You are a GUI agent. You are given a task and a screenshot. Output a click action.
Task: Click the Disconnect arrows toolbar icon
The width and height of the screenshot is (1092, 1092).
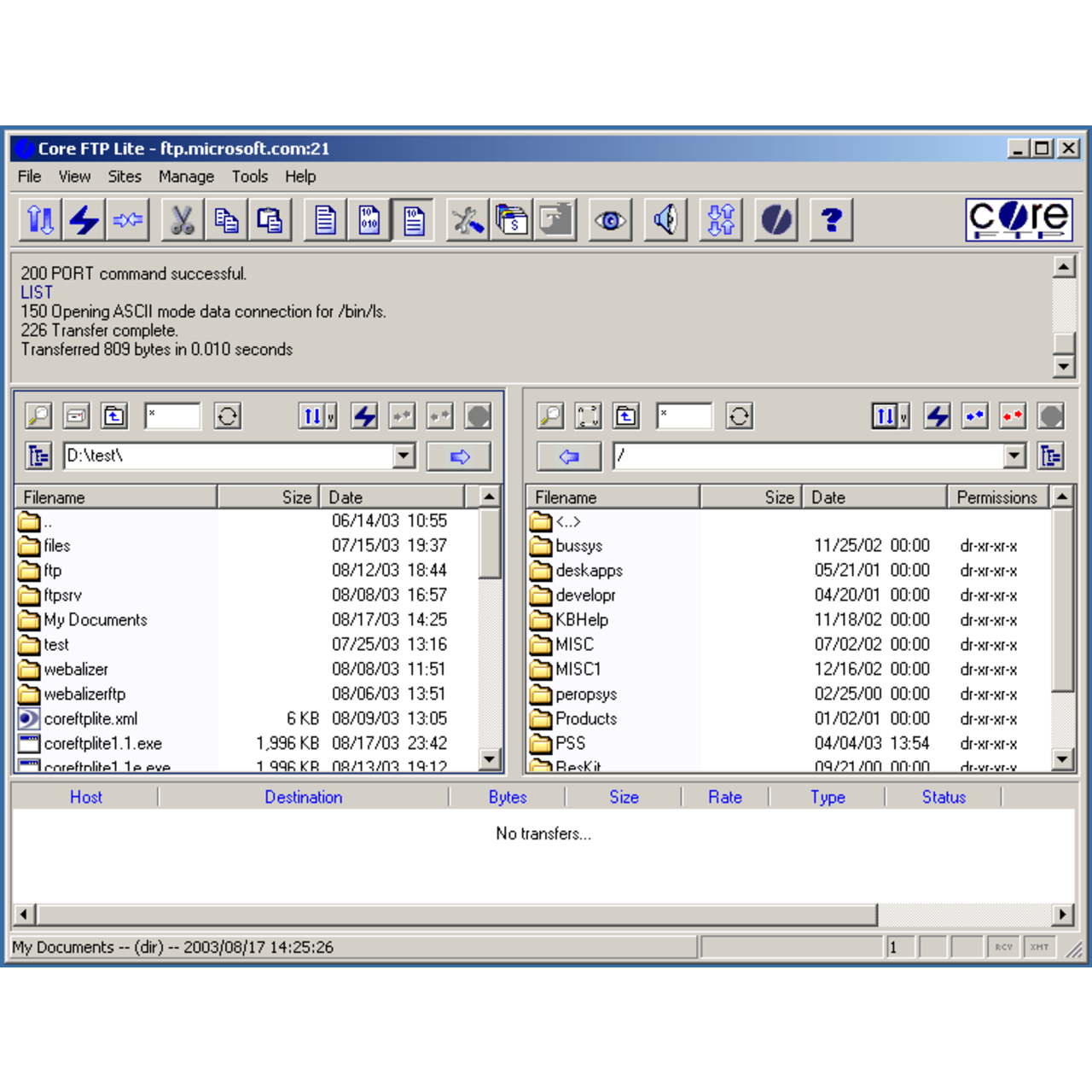point(129,220)
